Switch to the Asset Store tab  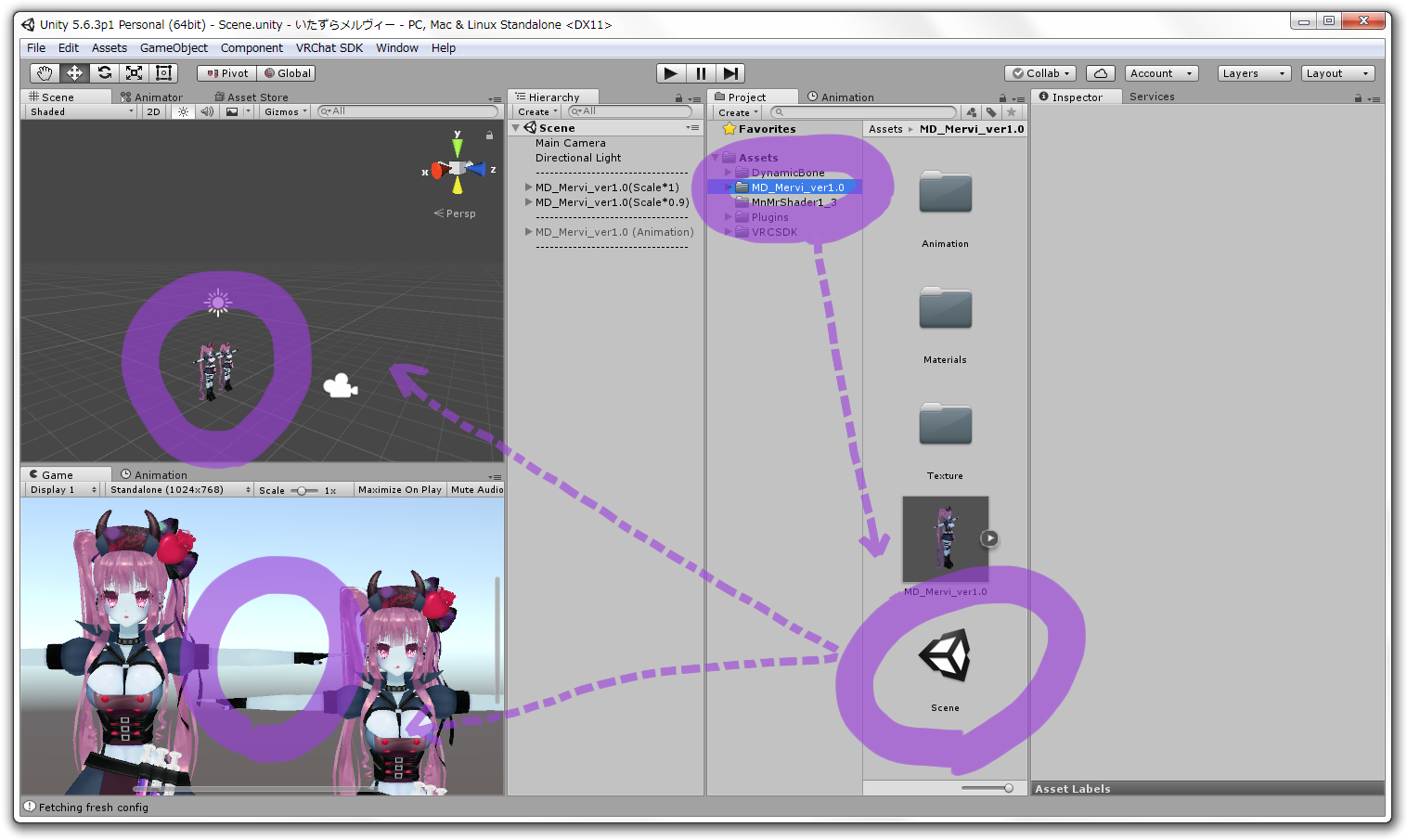[x=252, y=97]
